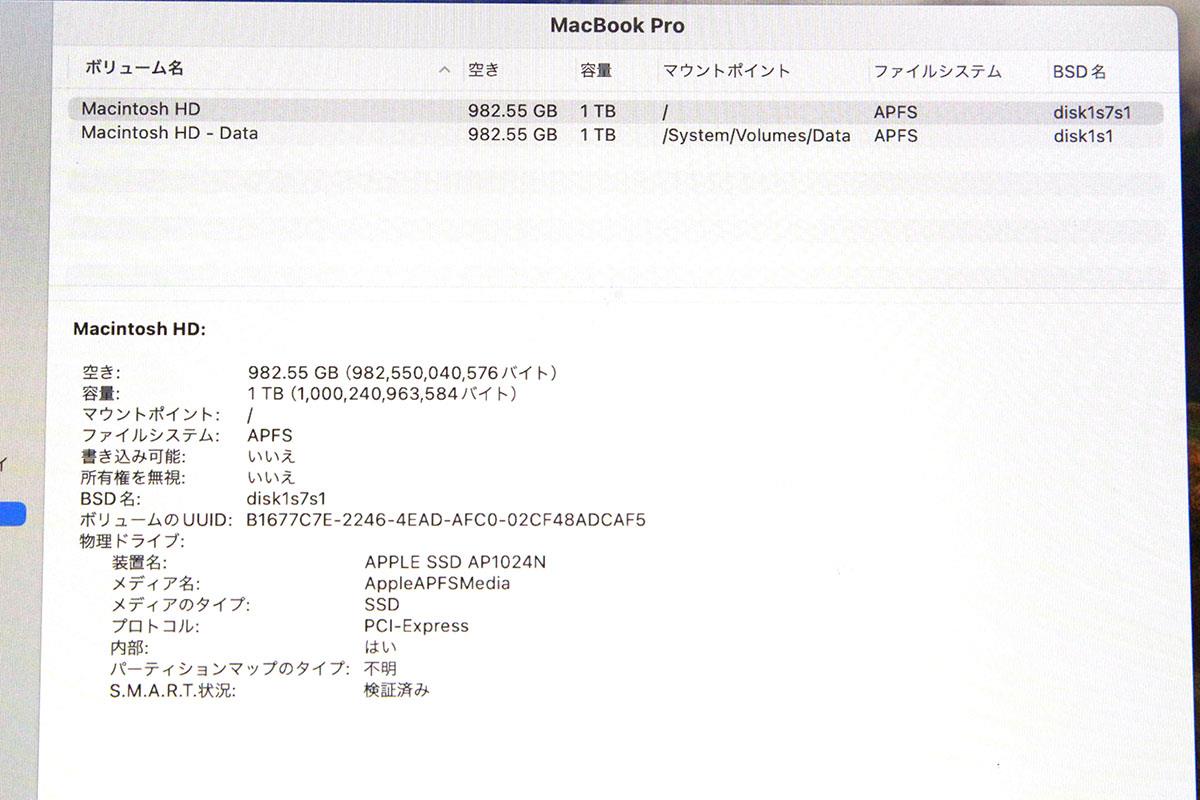The image size is (1200, 800).
Task: Click the disk1s7s1 cell in volume table
Action: click(1092, 113)
